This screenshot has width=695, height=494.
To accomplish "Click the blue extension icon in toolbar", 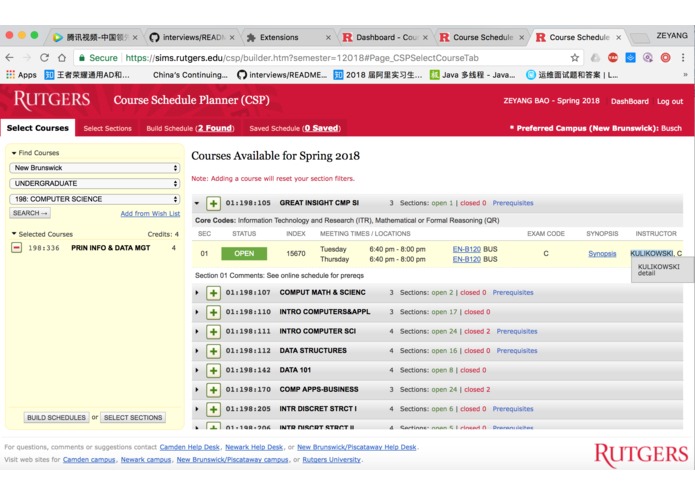I will (x=630, y=58).
